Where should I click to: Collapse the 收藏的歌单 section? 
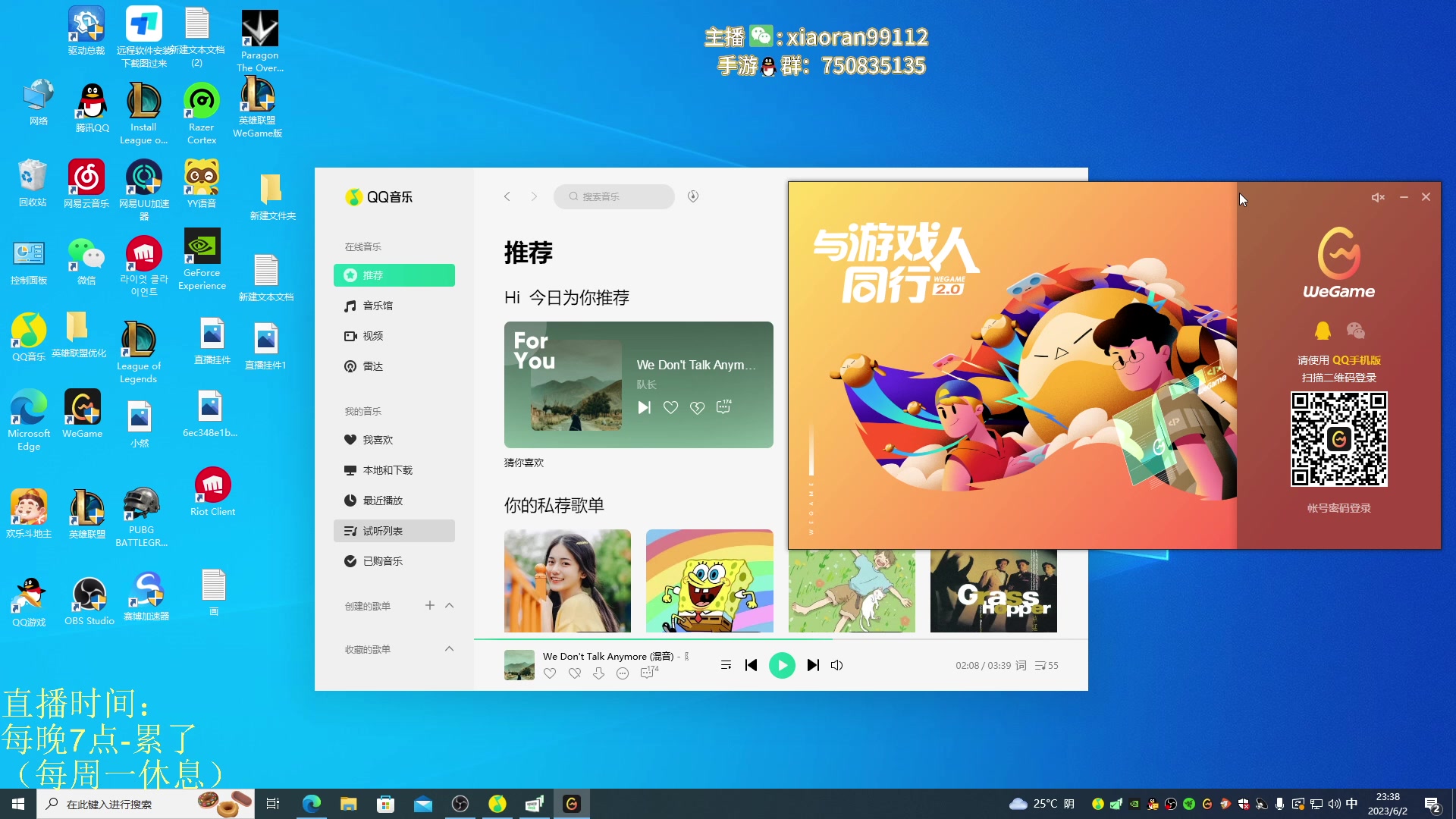point(449,648)
